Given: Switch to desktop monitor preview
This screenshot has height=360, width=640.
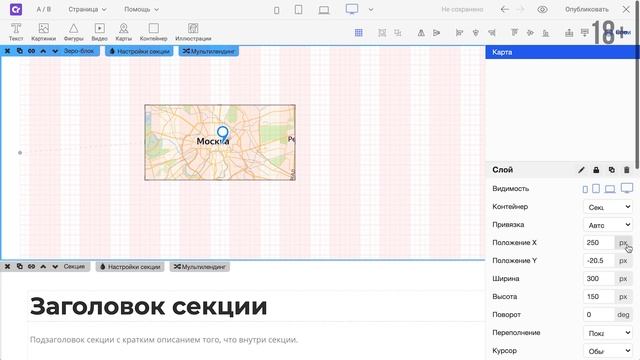Looking at the screenshot, I should click(x=352, y=9).
